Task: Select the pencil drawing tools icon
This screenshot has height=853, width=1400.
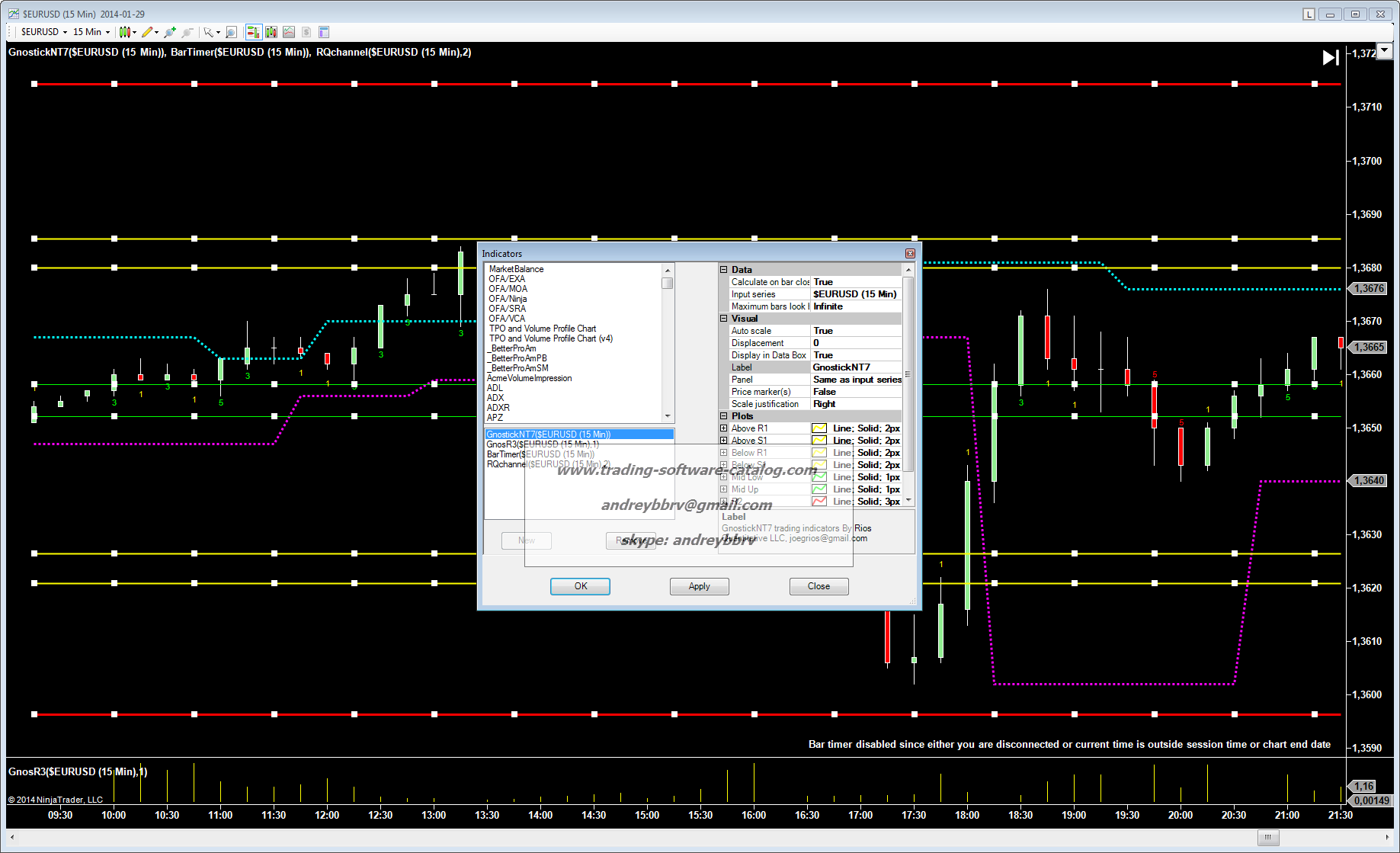Action: point(147,32)
